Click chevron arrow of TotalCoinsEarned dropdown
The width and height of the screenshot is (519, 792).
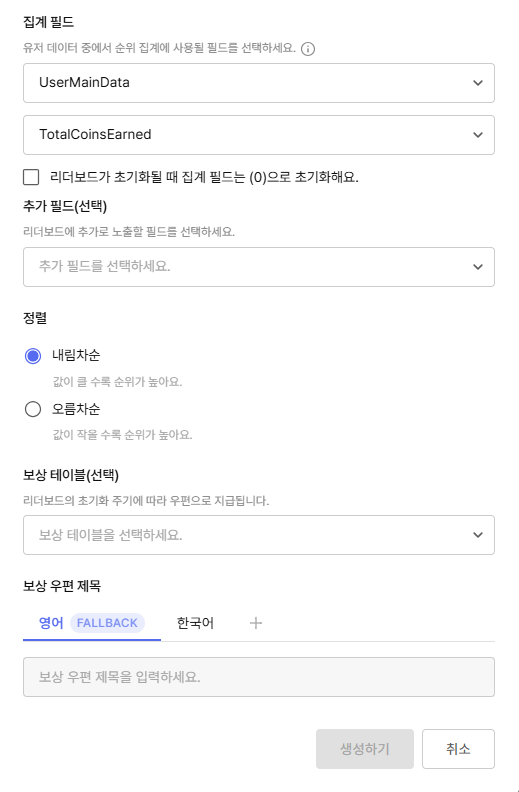(x=478, y=135)
